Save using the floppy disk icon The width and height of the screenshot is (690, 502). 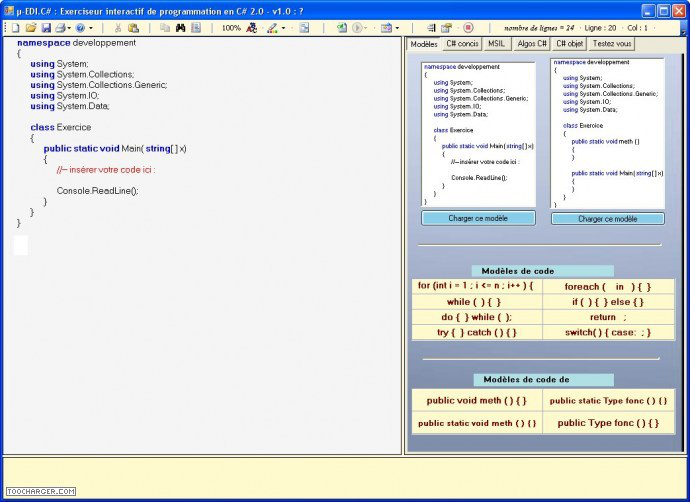(x=46, y=28)
